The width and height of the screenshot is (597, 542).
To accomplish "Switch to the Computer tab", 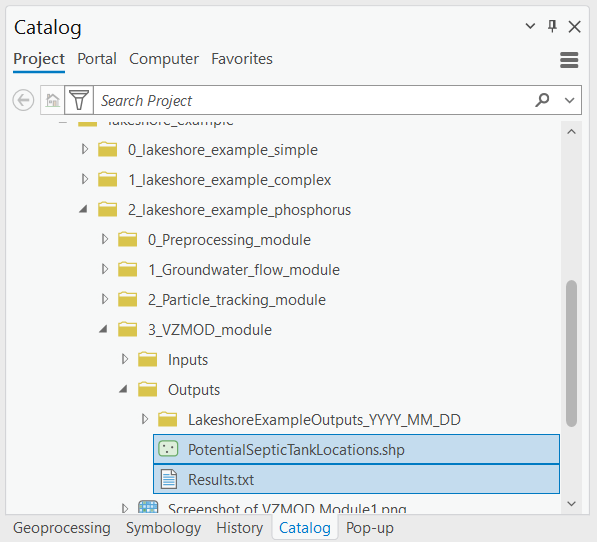I will point(164,59).
